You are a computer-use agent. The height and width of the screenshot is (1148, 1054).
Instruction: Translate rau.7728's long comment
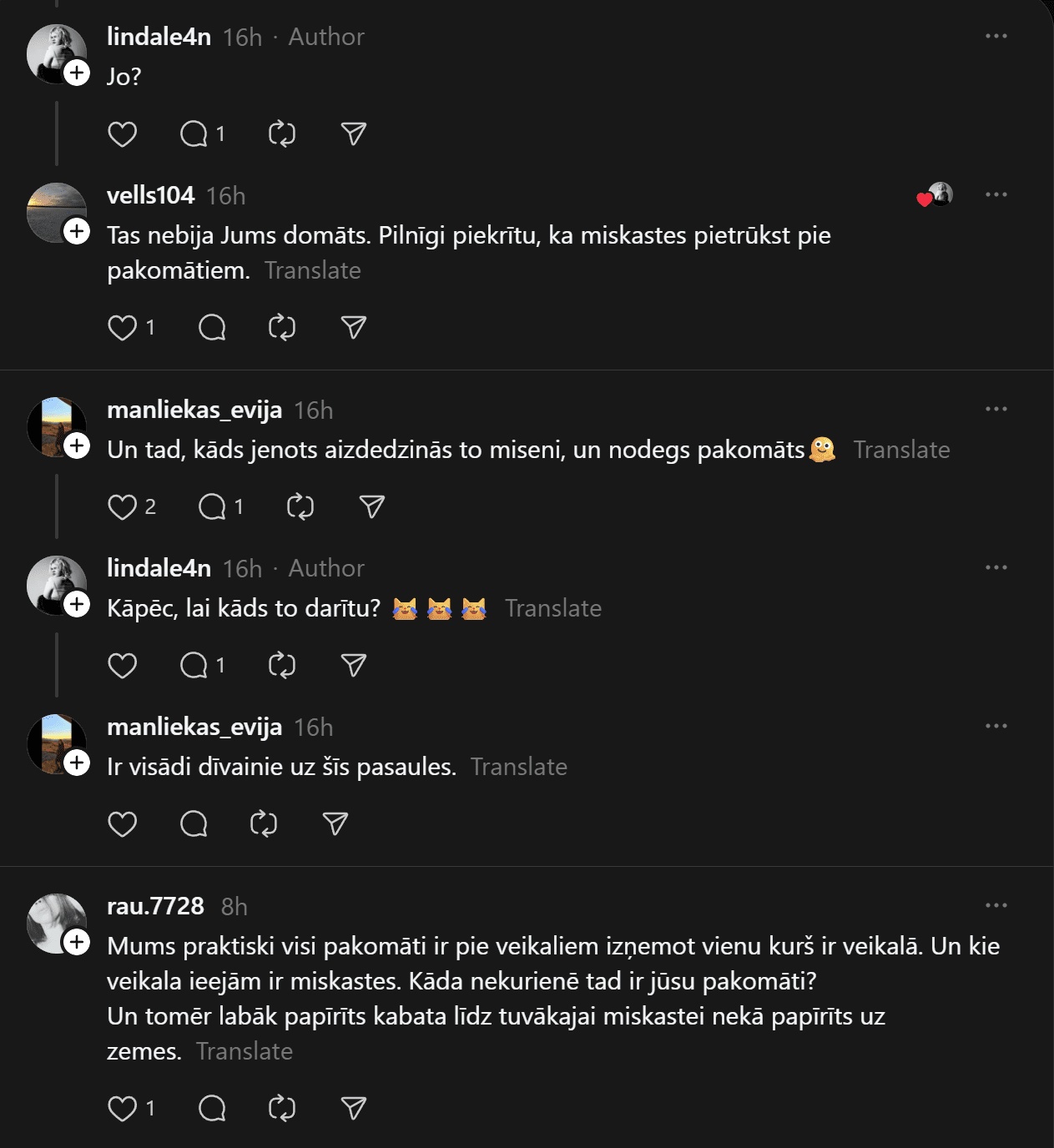click(245, 1052)
